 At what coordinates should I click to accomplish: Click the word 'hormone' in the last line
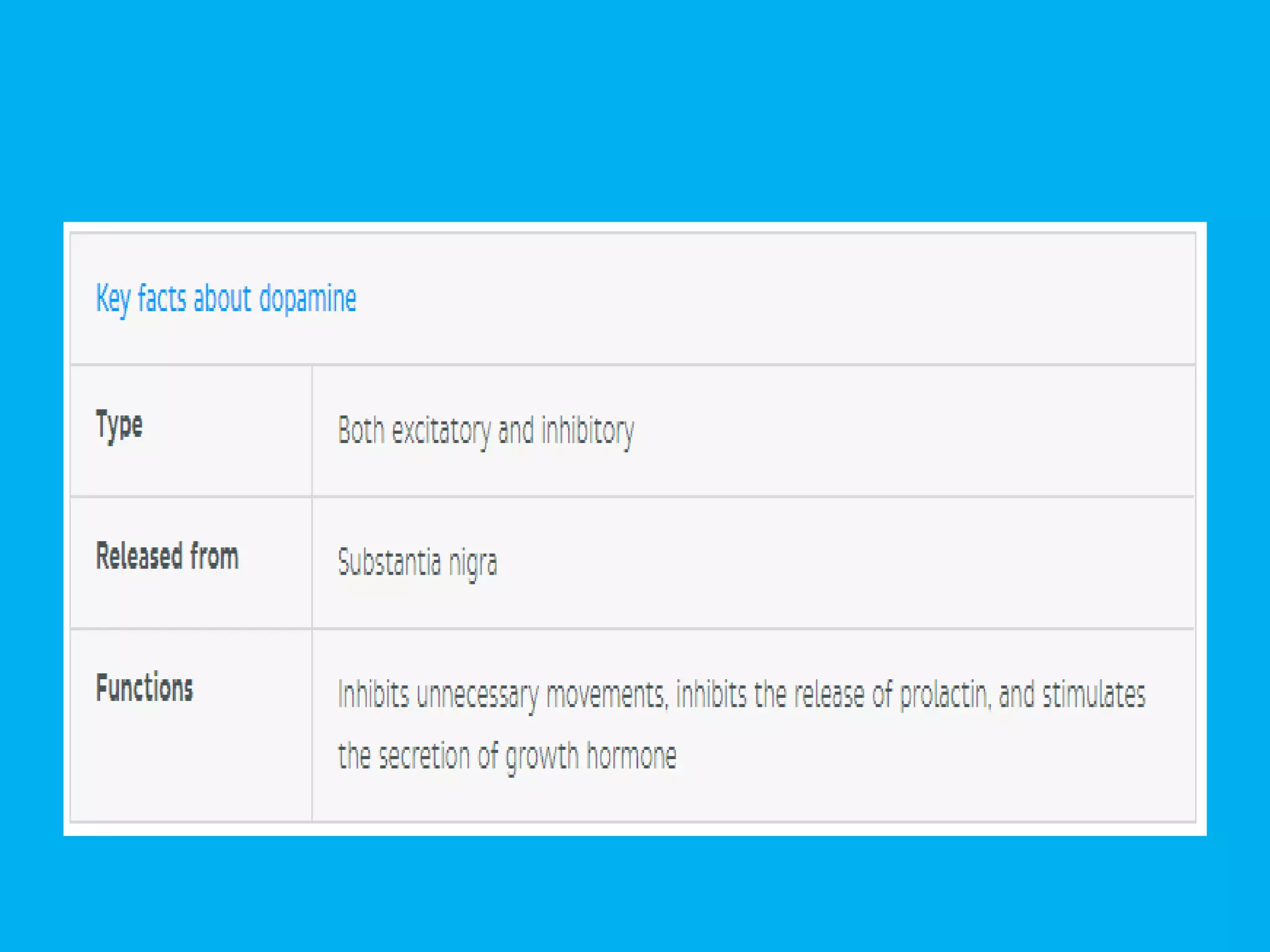[x=631, y=756]
